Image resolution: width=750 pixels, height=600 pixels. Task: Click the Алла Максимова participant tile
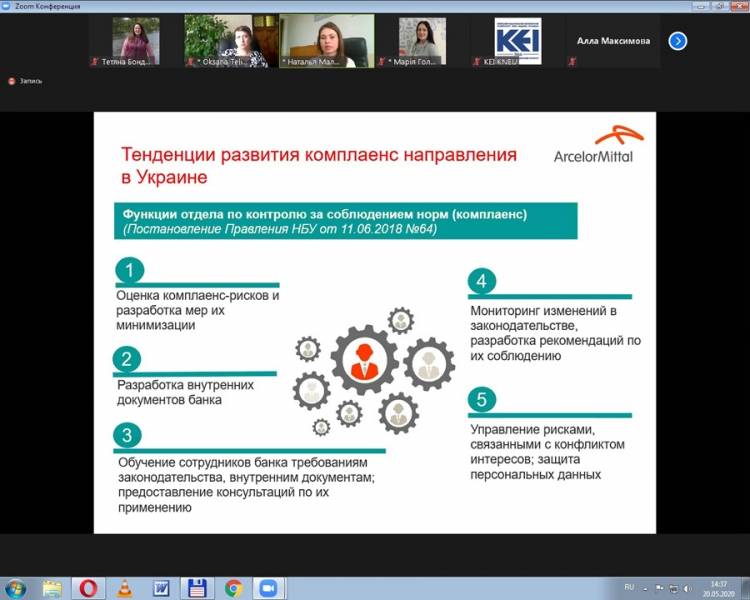coord(612,41)
